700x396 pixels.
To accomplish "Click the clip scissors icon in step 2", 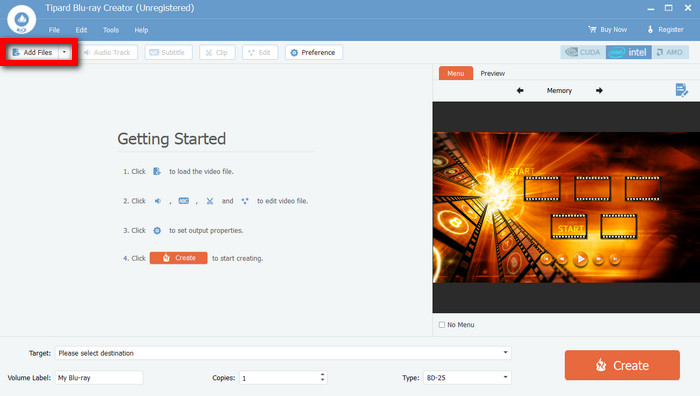I will click(x=210, y=201).
